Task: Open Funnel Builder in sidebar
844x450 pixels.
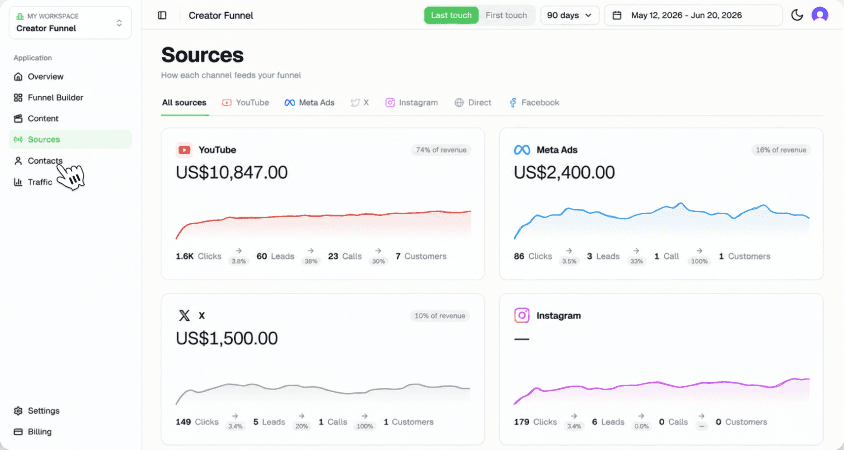Action: (x=70, y=97)
